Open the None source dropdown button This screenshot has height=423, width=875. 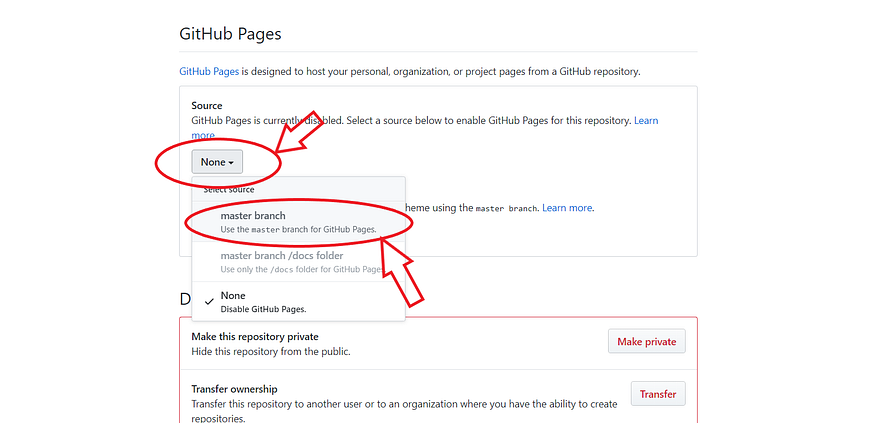pos(217,162)
